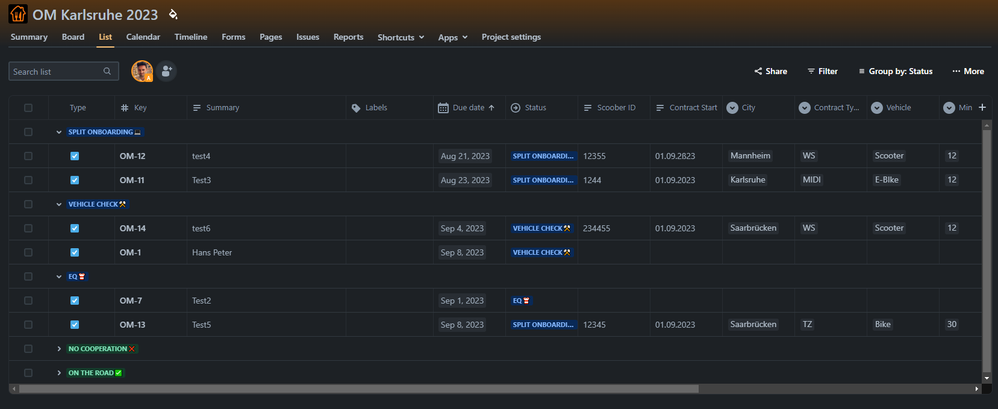Click the horizontal scrollbar thumb
The image size is (998, 409).
click(358, 388)
